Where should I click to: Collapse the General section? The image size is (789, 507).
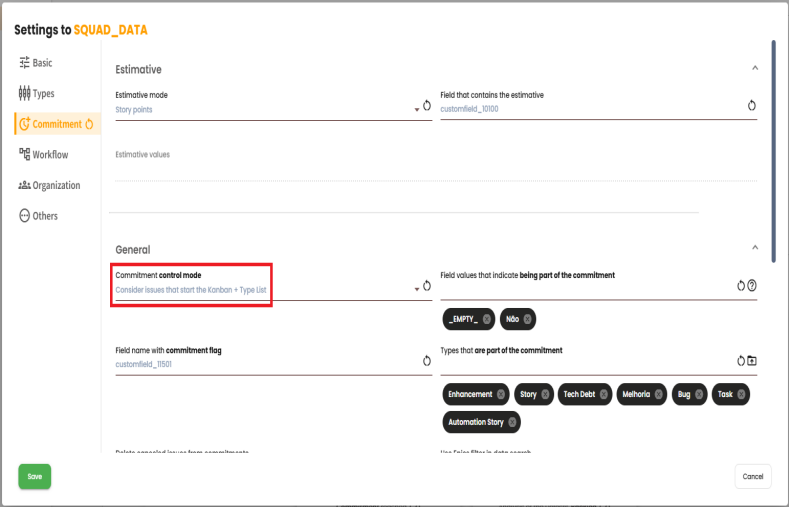click(754, 248)
